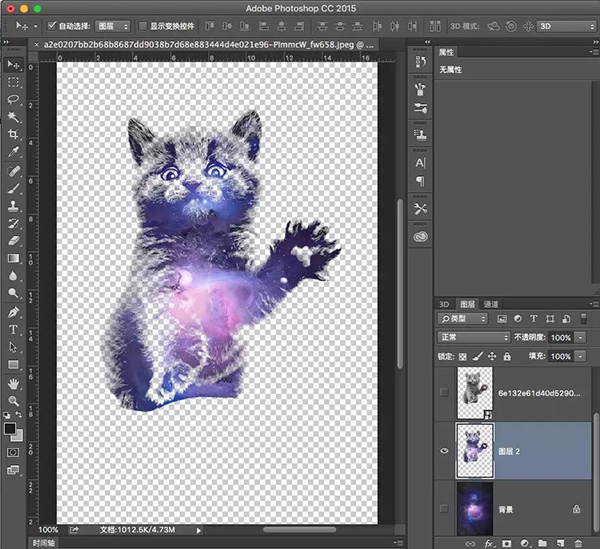Enable the 显示变换控件 checkbox
This screenshot has width=600, height=549.
[x=142, y=25]
